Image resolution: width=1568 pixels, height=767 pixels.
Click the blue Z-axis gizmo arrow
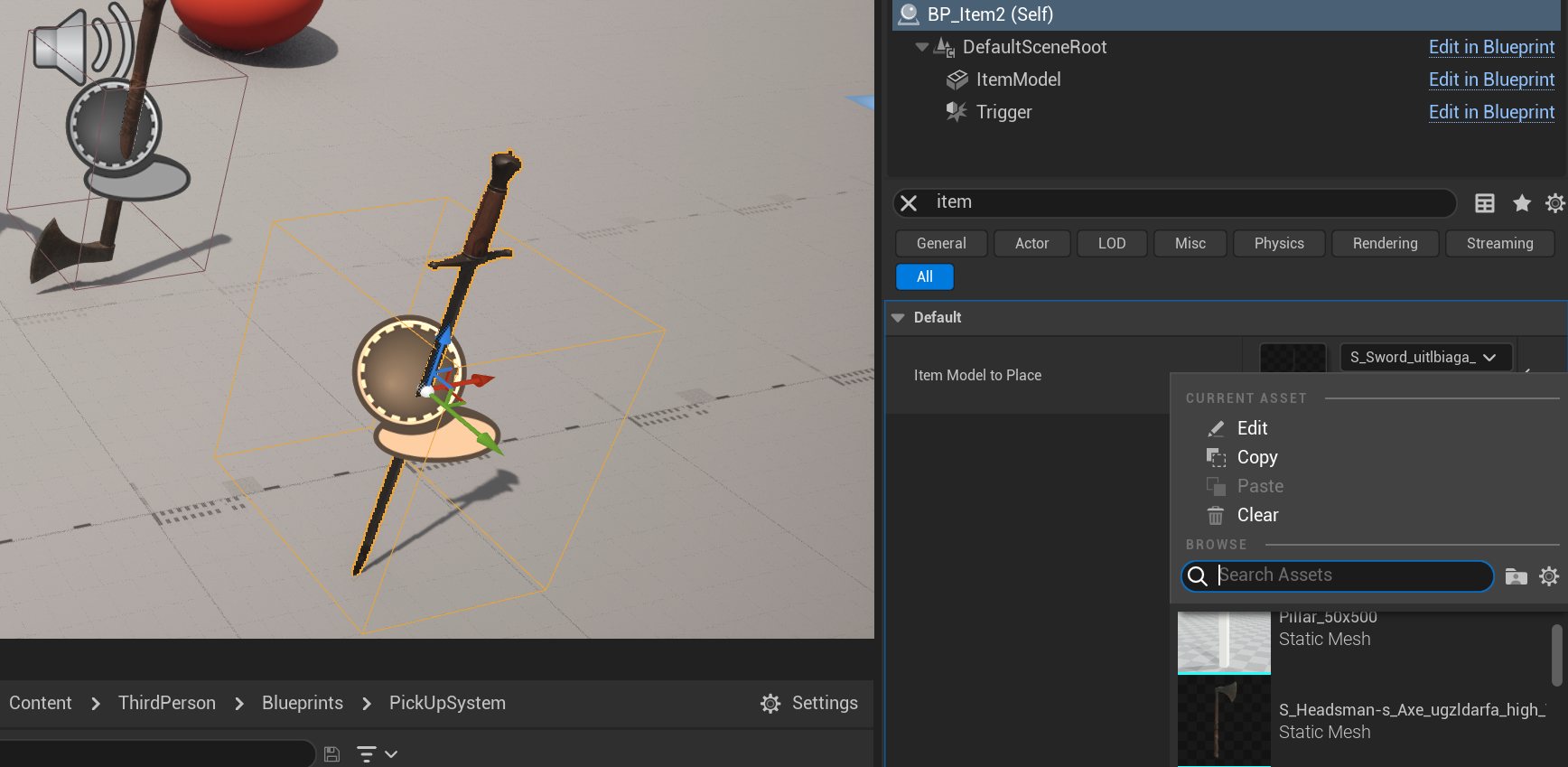click(x=443, y=342)
